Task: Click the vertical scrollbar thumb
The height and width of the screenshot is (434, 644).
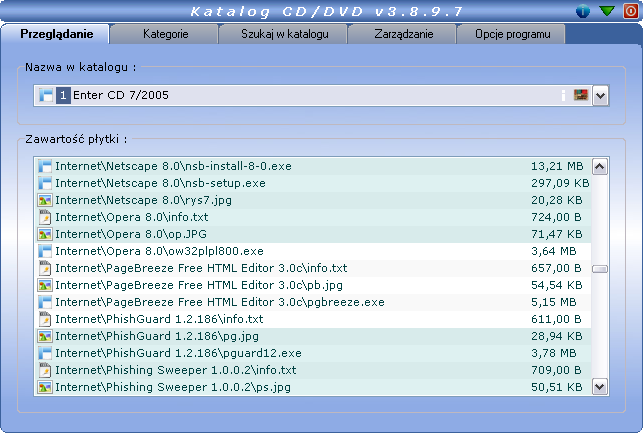Action: click(600, 269)
